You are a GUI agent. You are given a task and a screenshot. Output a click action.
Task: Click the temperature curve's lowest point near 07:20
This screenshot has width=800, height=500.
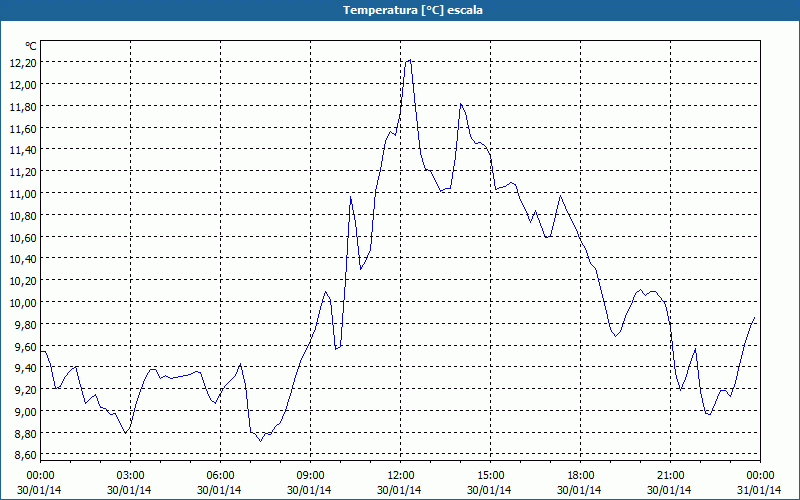click(260, 441)
